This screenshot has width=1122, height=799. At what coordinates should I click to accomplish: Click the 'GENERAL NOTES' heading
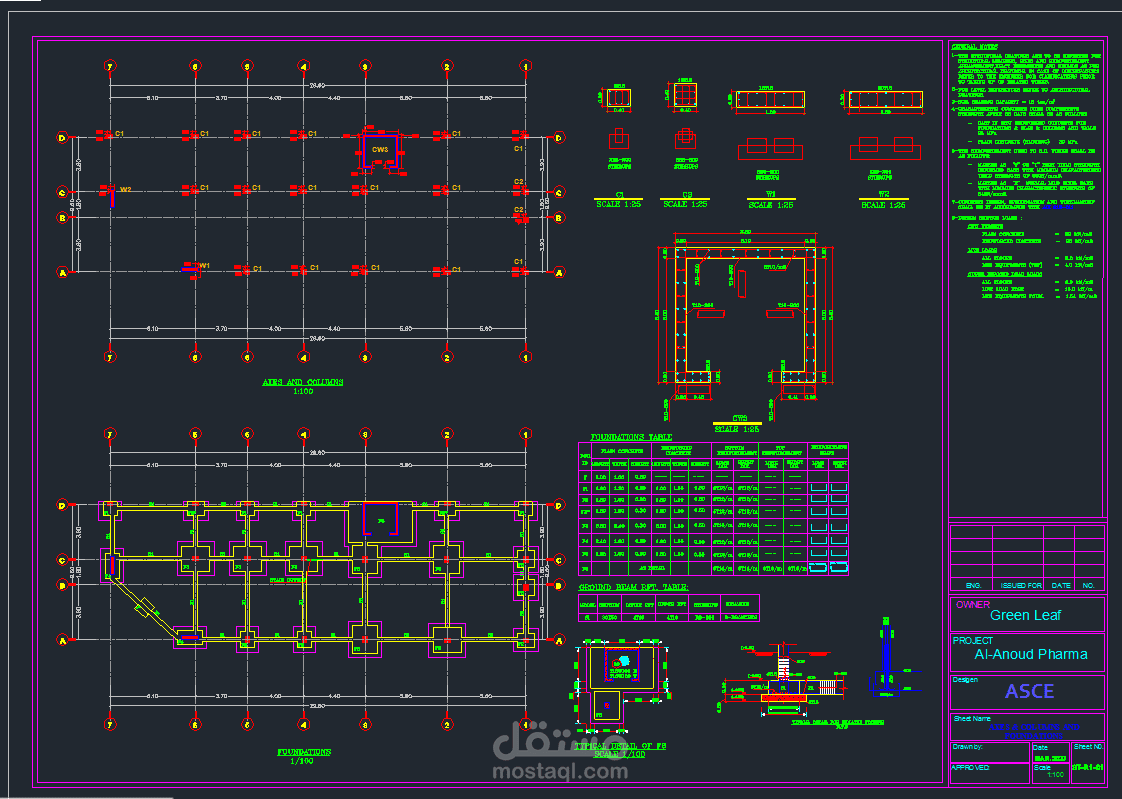point(976,46)
